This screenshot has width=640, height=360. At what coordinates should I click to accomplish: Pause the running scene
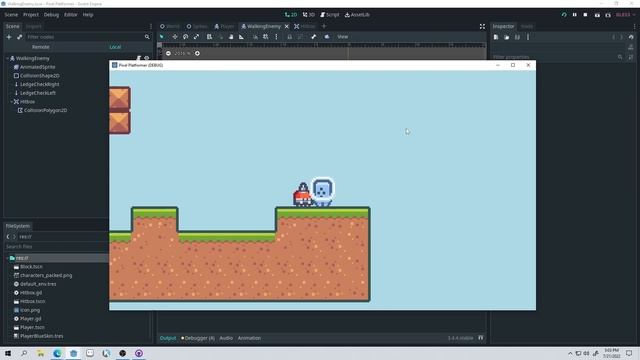[575, 15]
